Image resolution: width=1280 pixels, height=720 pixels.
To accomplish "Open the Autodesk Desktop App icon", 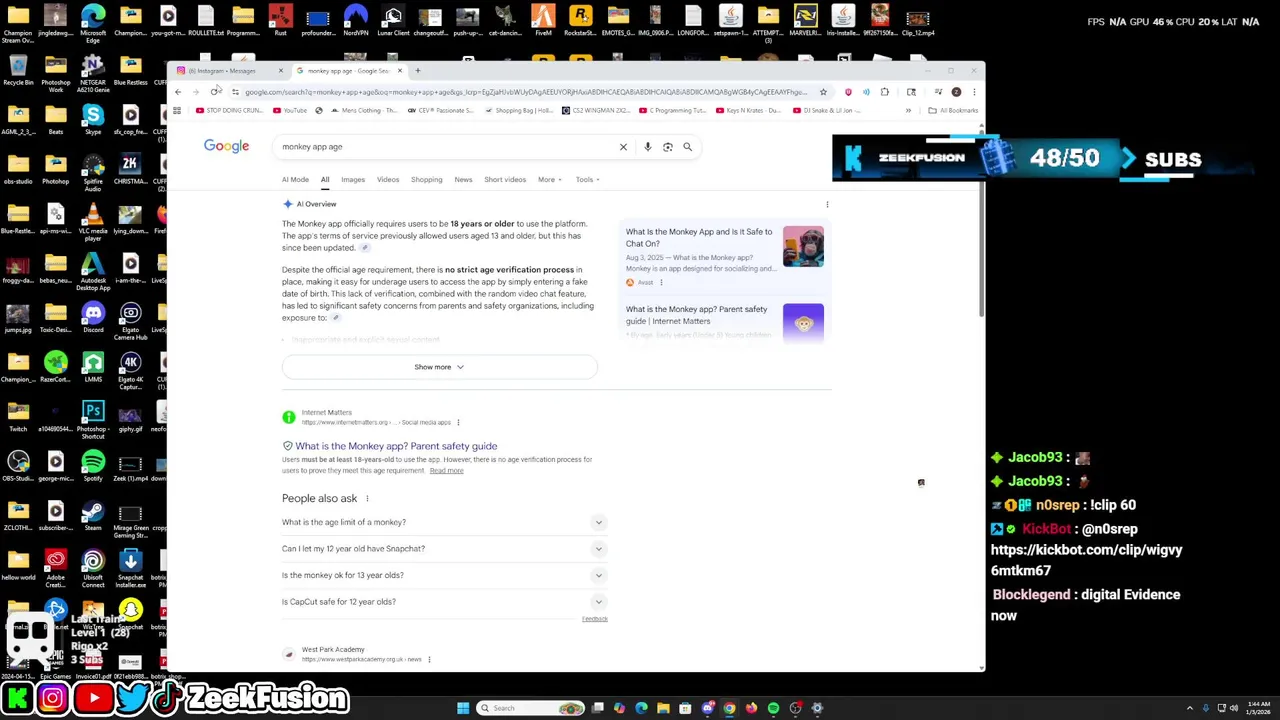I will pyautogui.click(x=93, y=271).
